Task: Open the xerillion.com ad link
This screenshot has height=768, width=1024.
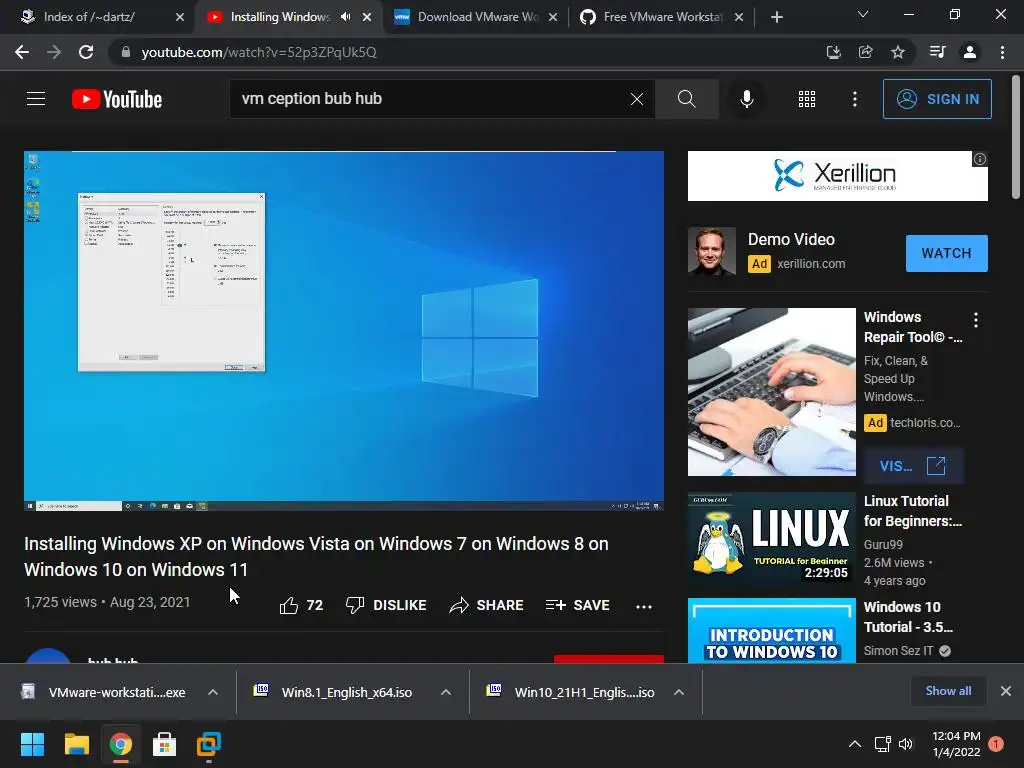Action: click(x=811, y=264)
